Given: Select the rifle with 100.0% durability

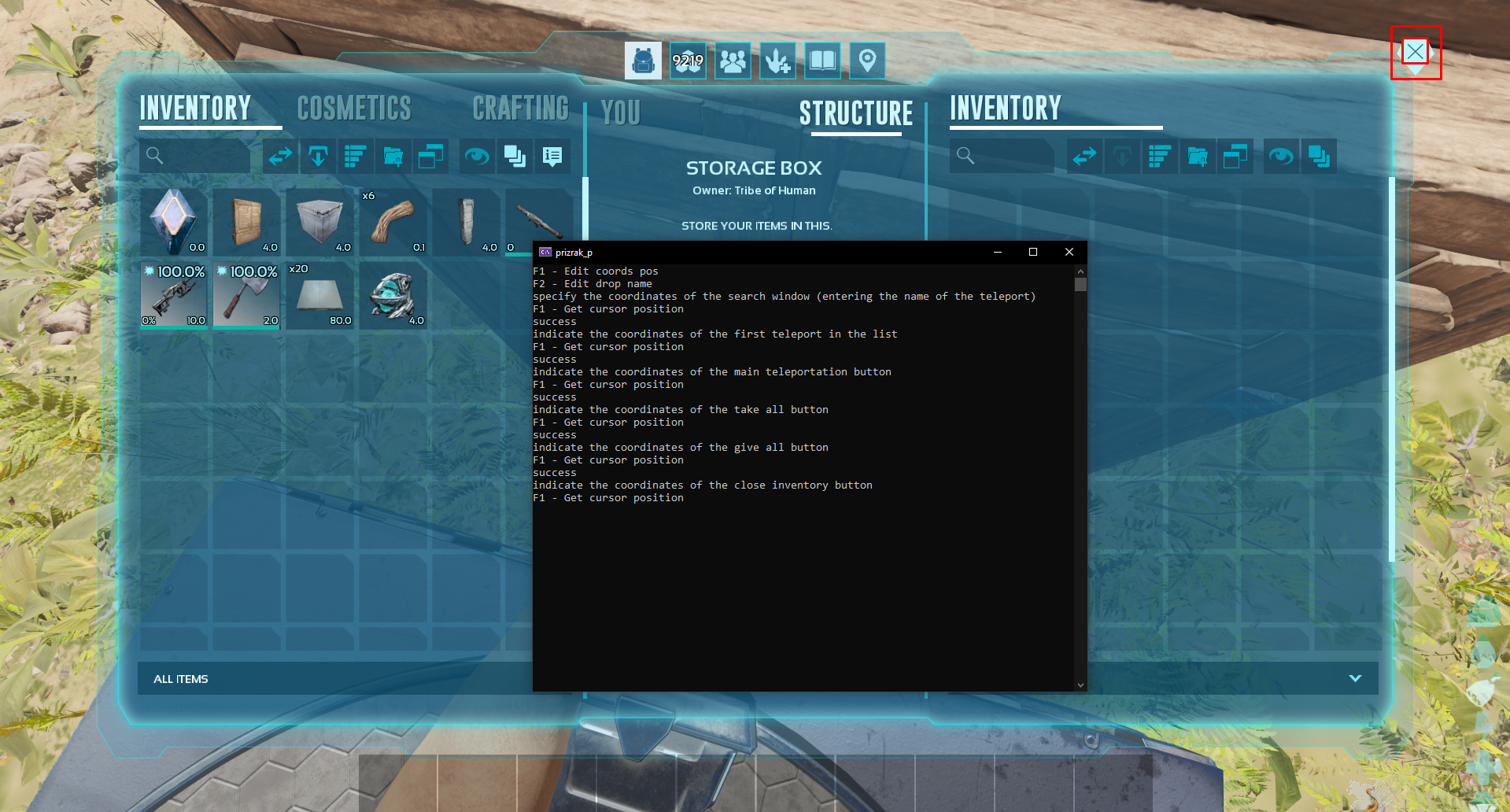Looking at the screenshot, I should [174, 296].
